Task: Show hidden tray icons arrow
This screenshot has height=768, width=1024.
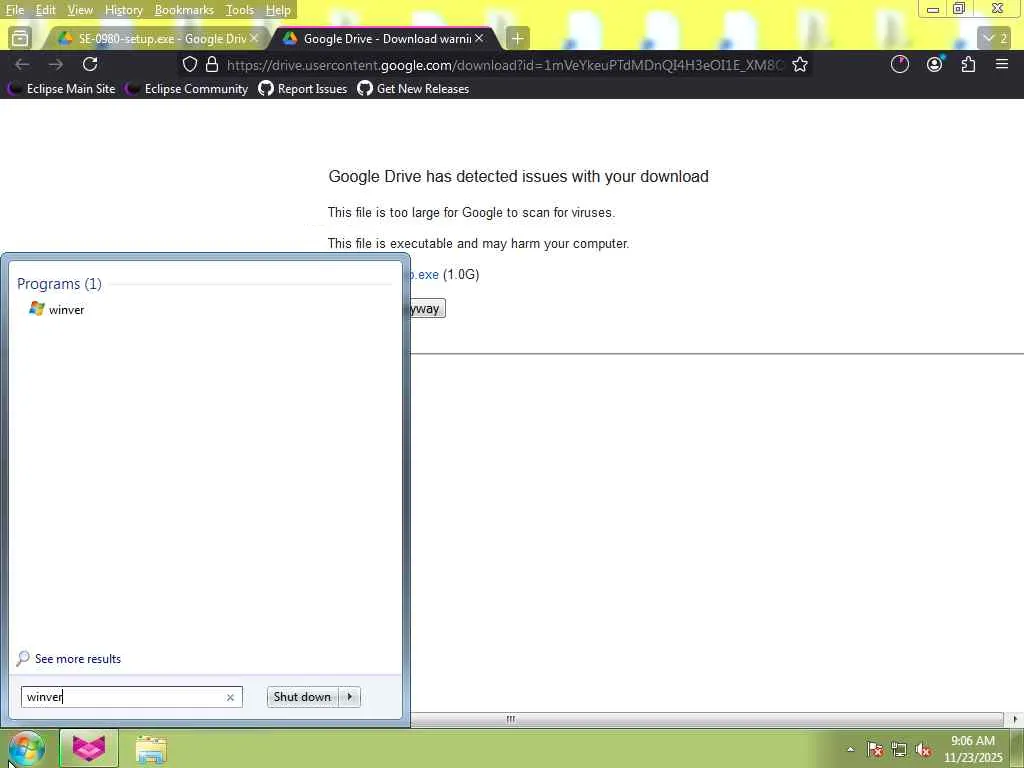Action: [850, 749]
